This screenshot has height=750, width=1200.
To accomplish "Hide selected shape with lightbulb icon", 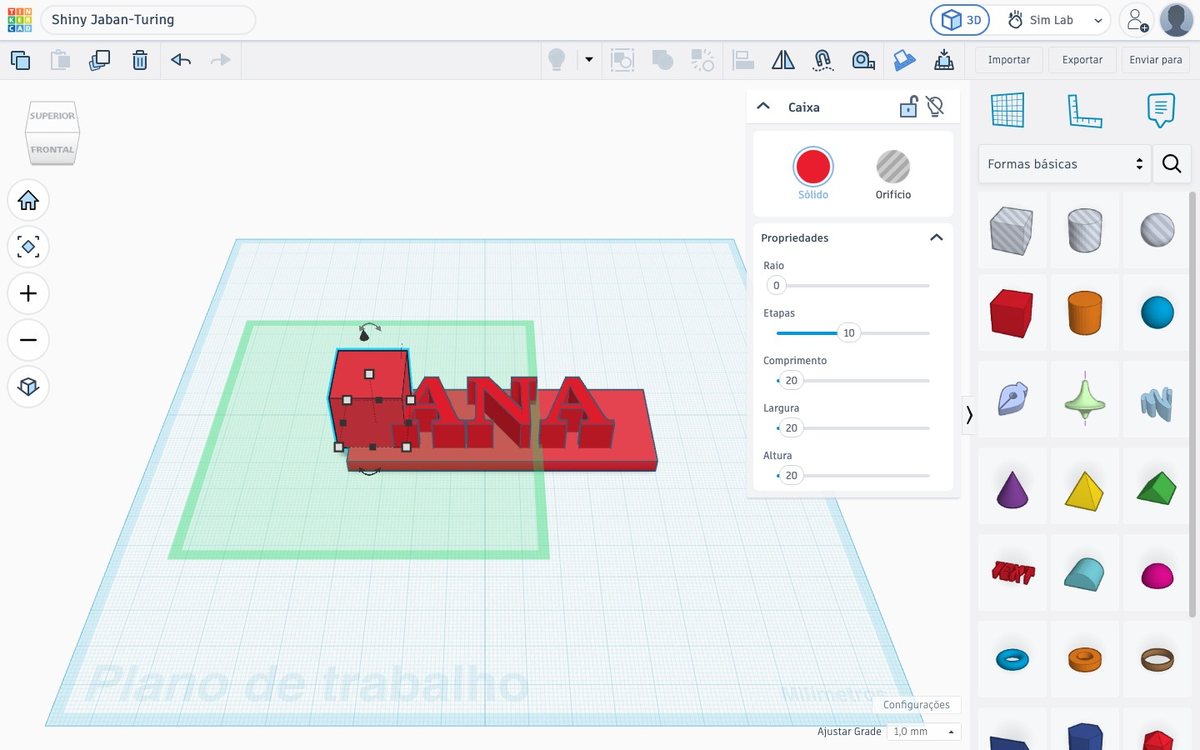I will pos(935,106).
